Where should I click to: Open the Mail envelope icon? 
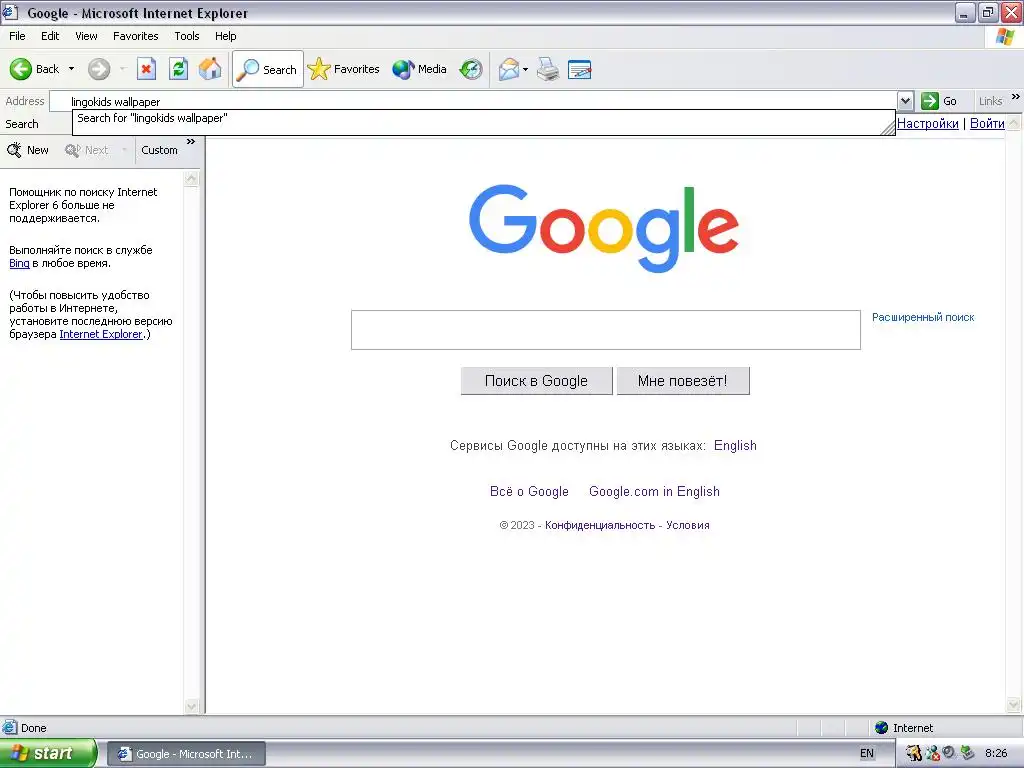pos(509,69)
